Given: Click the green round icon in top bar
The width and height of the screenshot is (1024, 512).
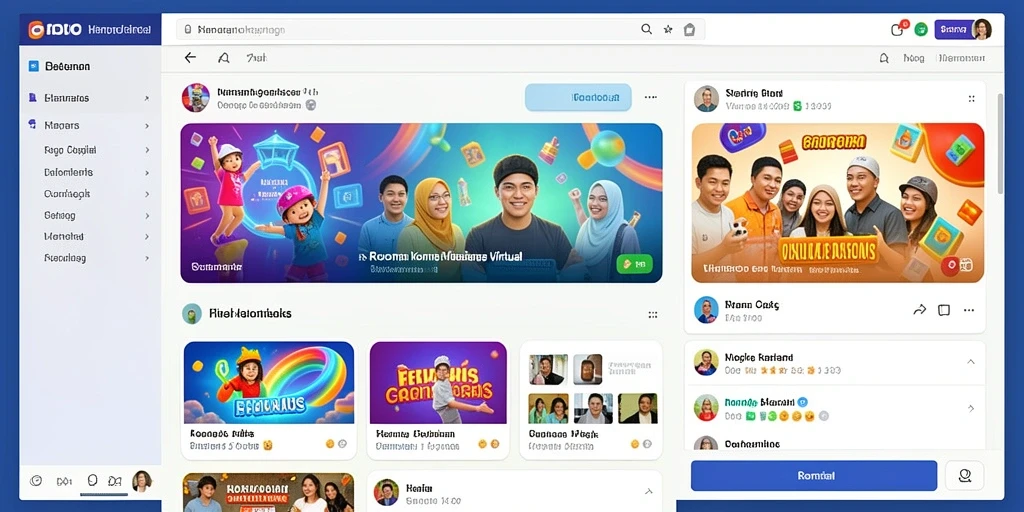Looking at the screenshot, I should (x=921, y=29).
